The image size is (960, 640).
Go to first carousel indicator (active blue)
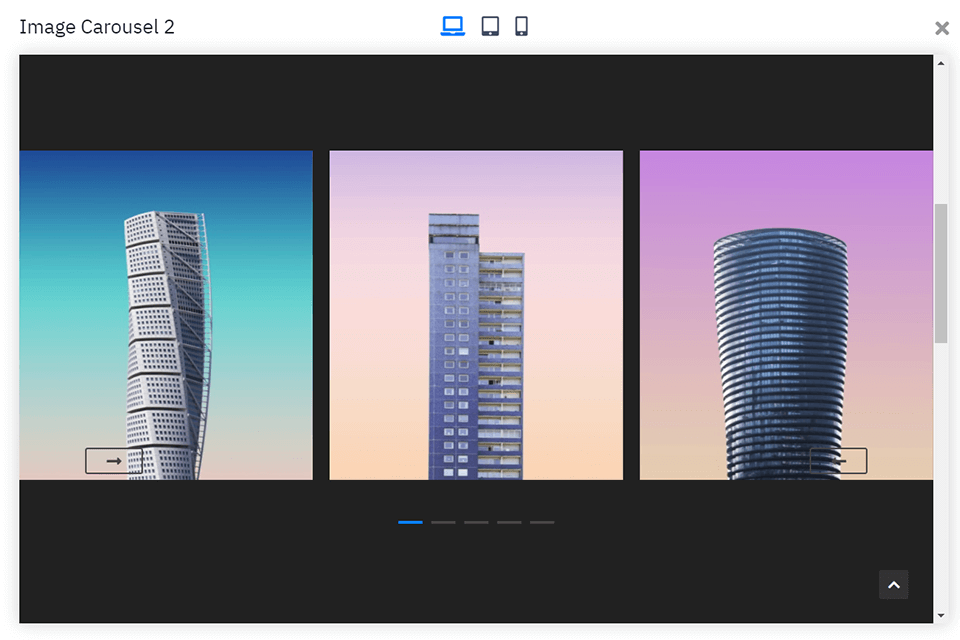pyautogui.click(x=410, y=522)
